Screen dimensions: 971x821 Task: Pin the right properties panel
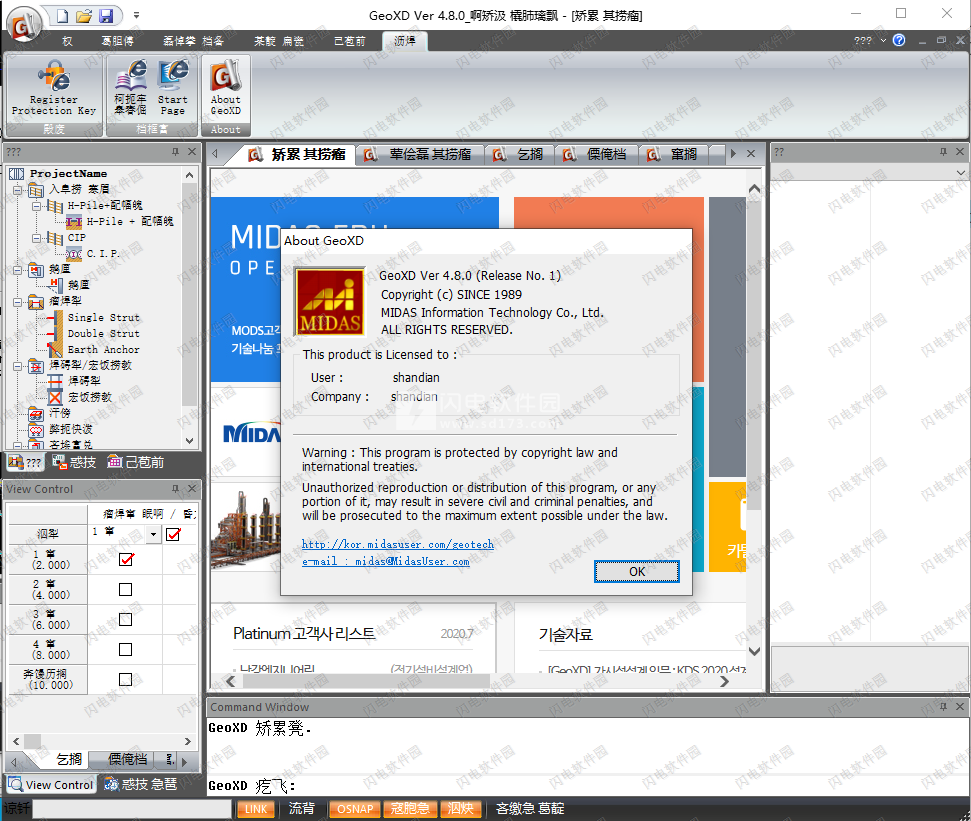pyautogui.click(x=943, y=152)
